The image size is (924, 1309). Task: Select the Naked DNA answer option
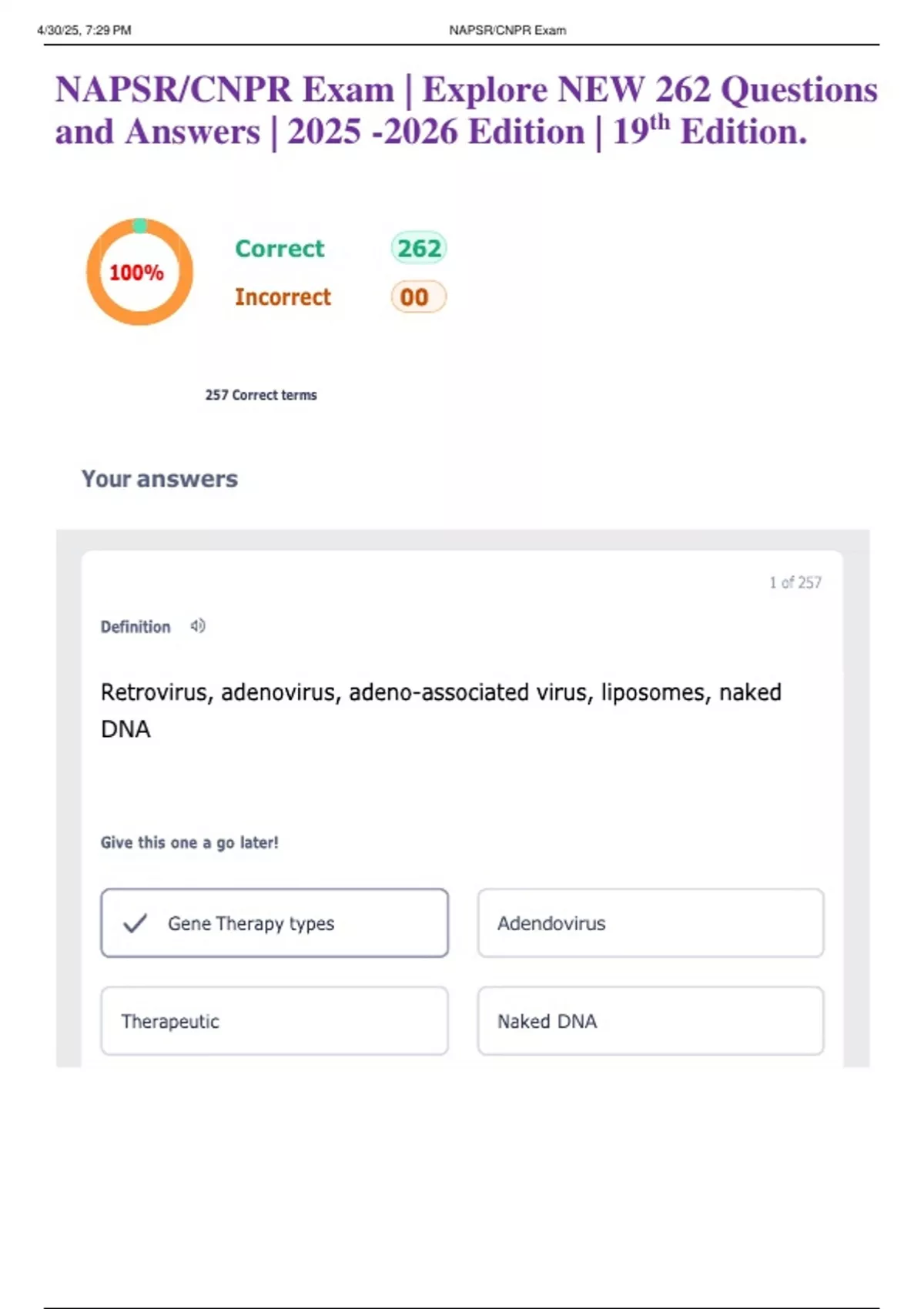coord(650,1021)
